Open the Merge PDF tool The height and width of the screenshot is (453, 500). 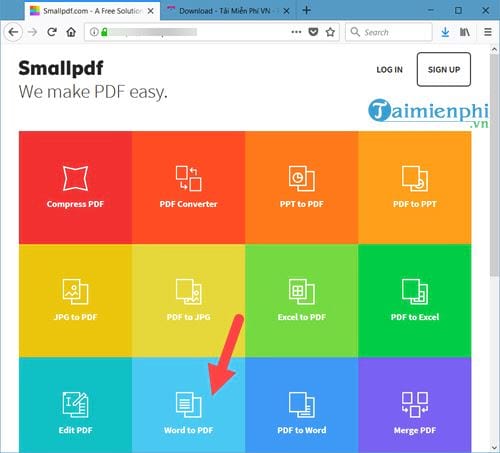[x=415, y=405]
